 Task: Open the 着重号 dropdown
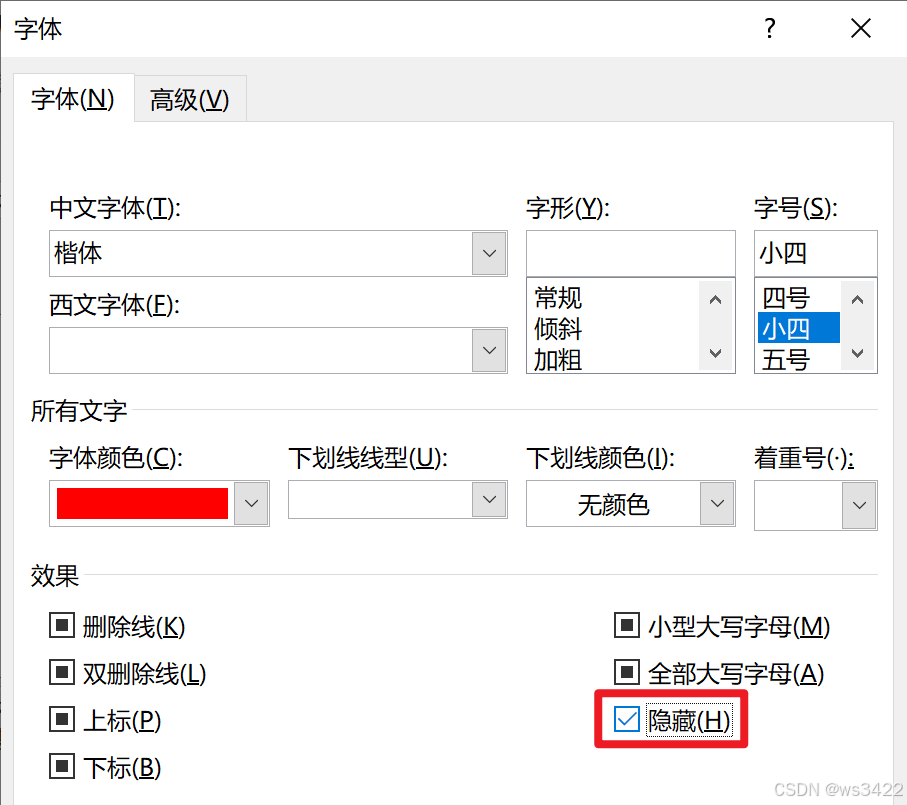click(857, 505)
